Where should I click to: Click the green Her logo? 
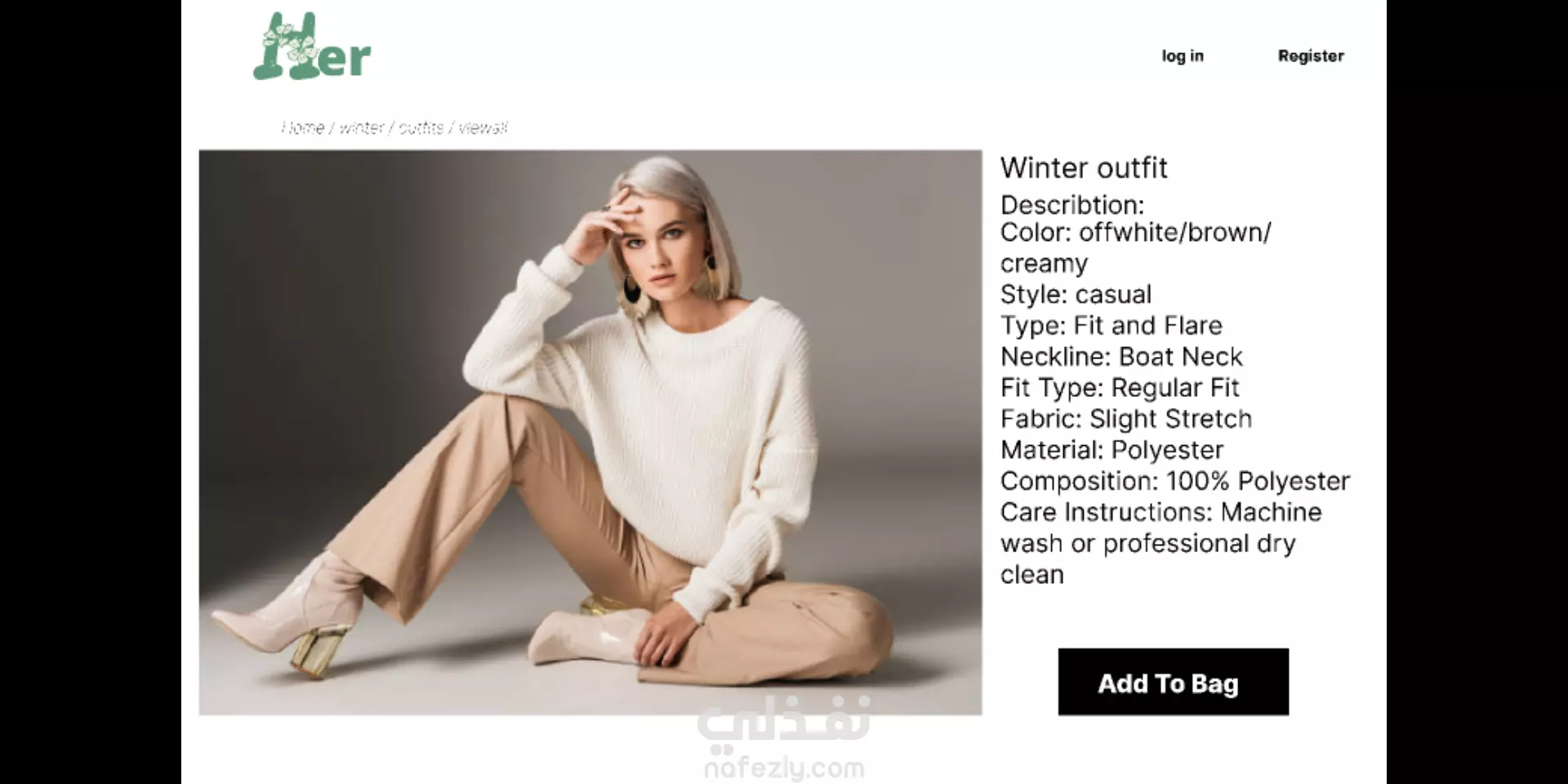312,47
